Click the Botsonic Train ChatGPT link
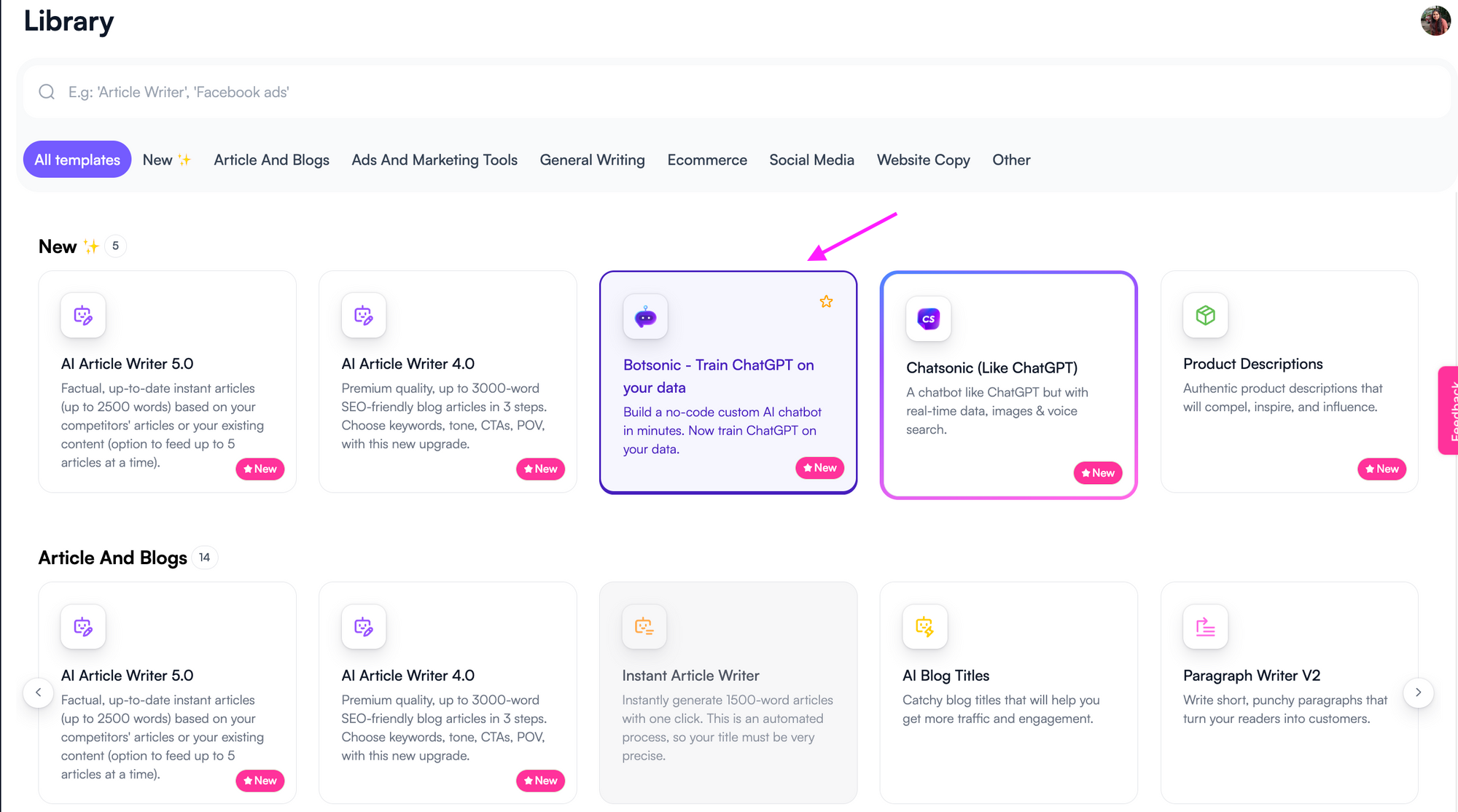Viewport: 1458px width, 812px height. pos(720,373)
